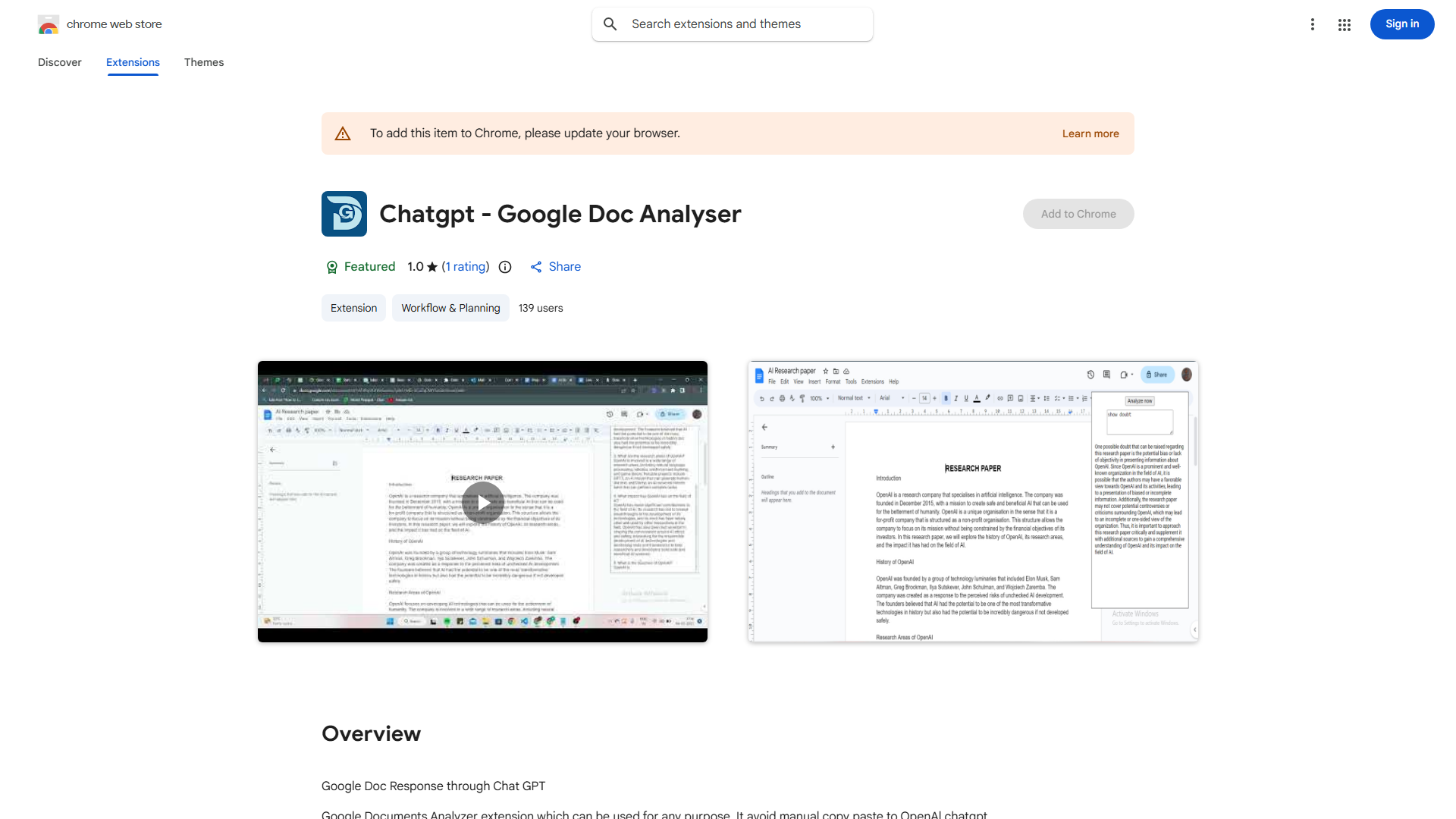Open the more options three-dot menu
The image size is (1456, 819).
[1313, 24]
